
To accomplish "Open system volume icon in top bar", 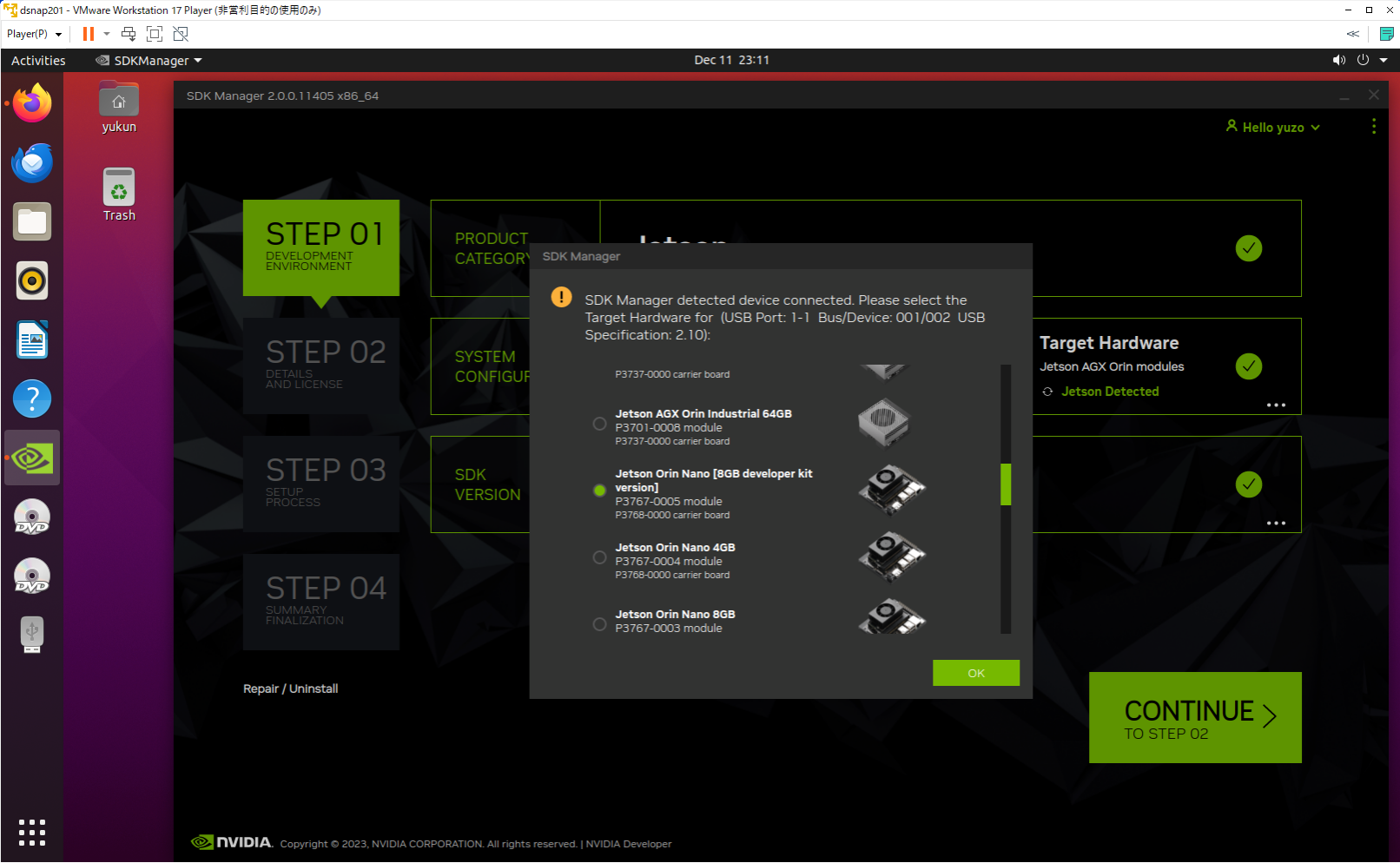I will [x=1339, y=60].
